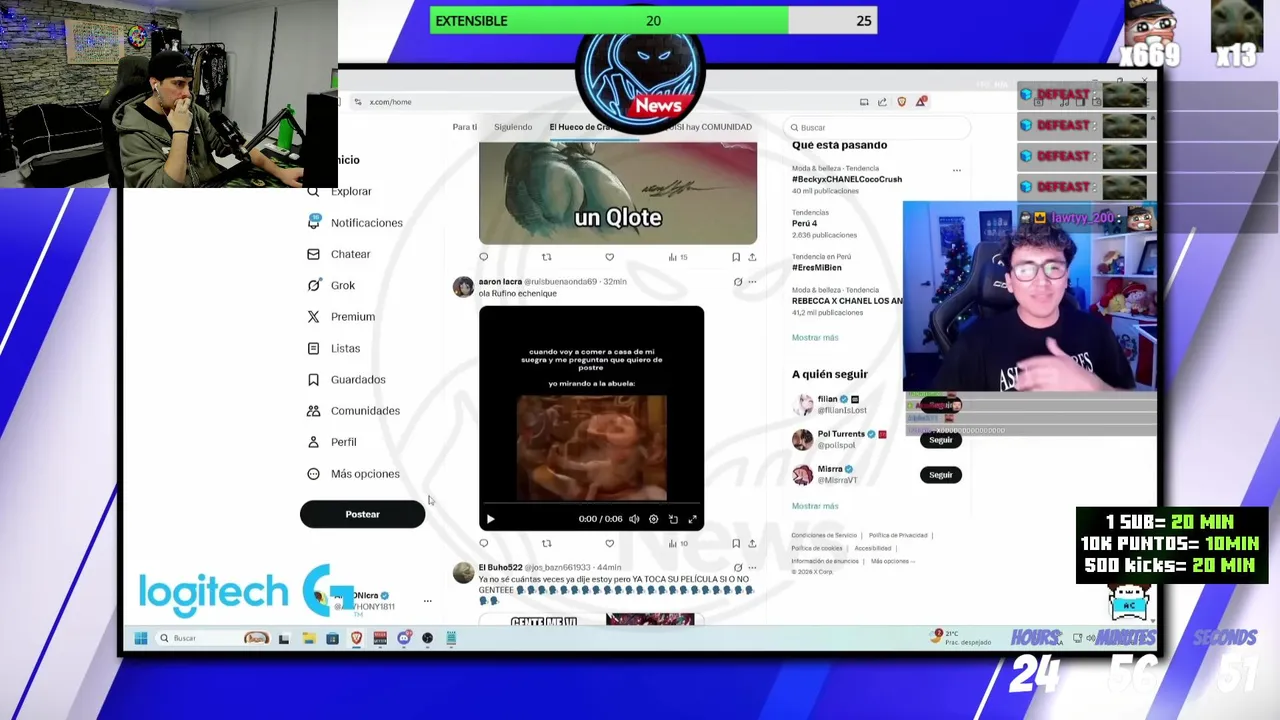Like the 'un Qlote' post
The width and height of the screenshot is (1280, 720).
[609, 257]
